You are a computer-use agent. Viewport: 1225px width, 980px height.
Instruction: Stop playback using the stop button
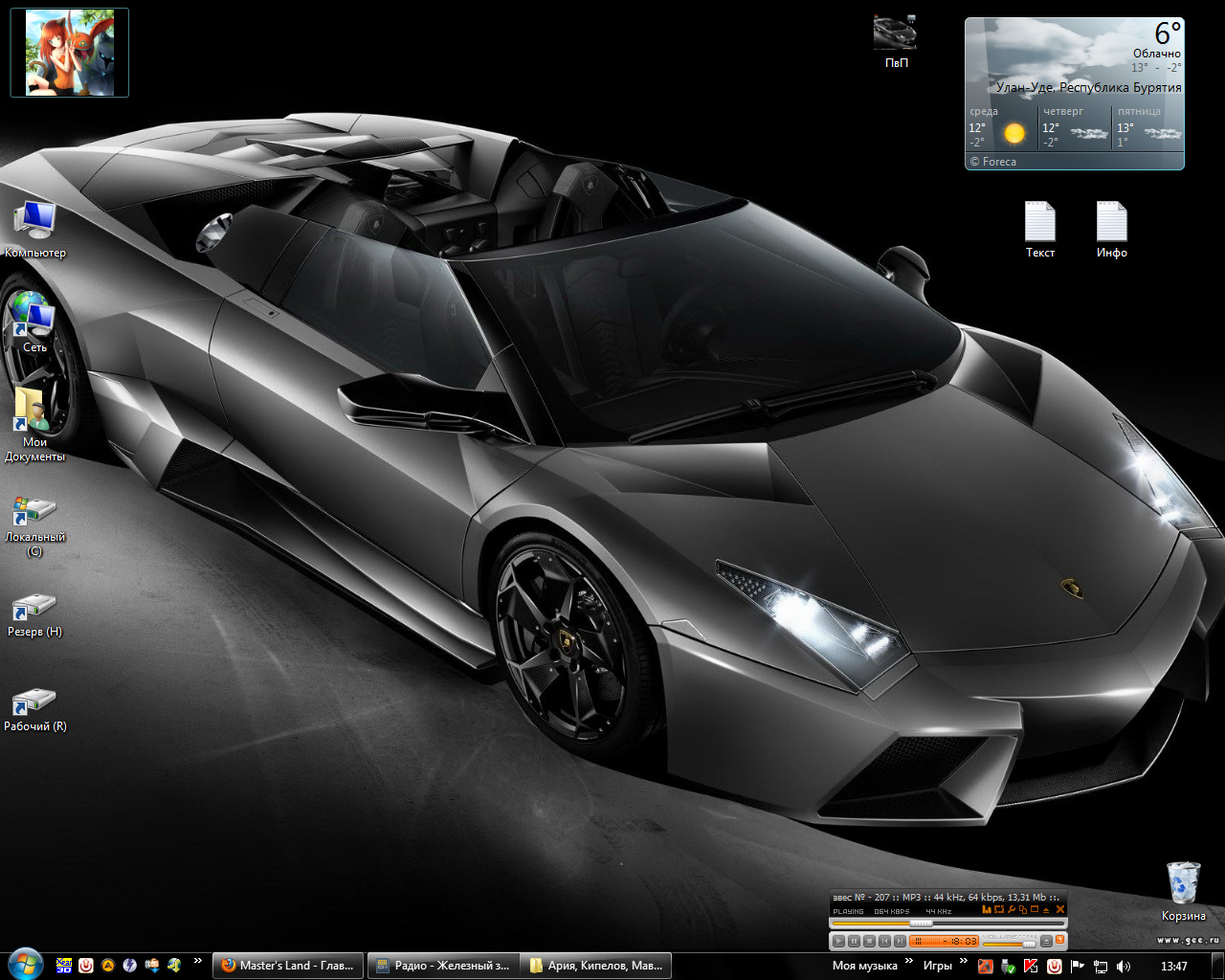coord(869,942)
